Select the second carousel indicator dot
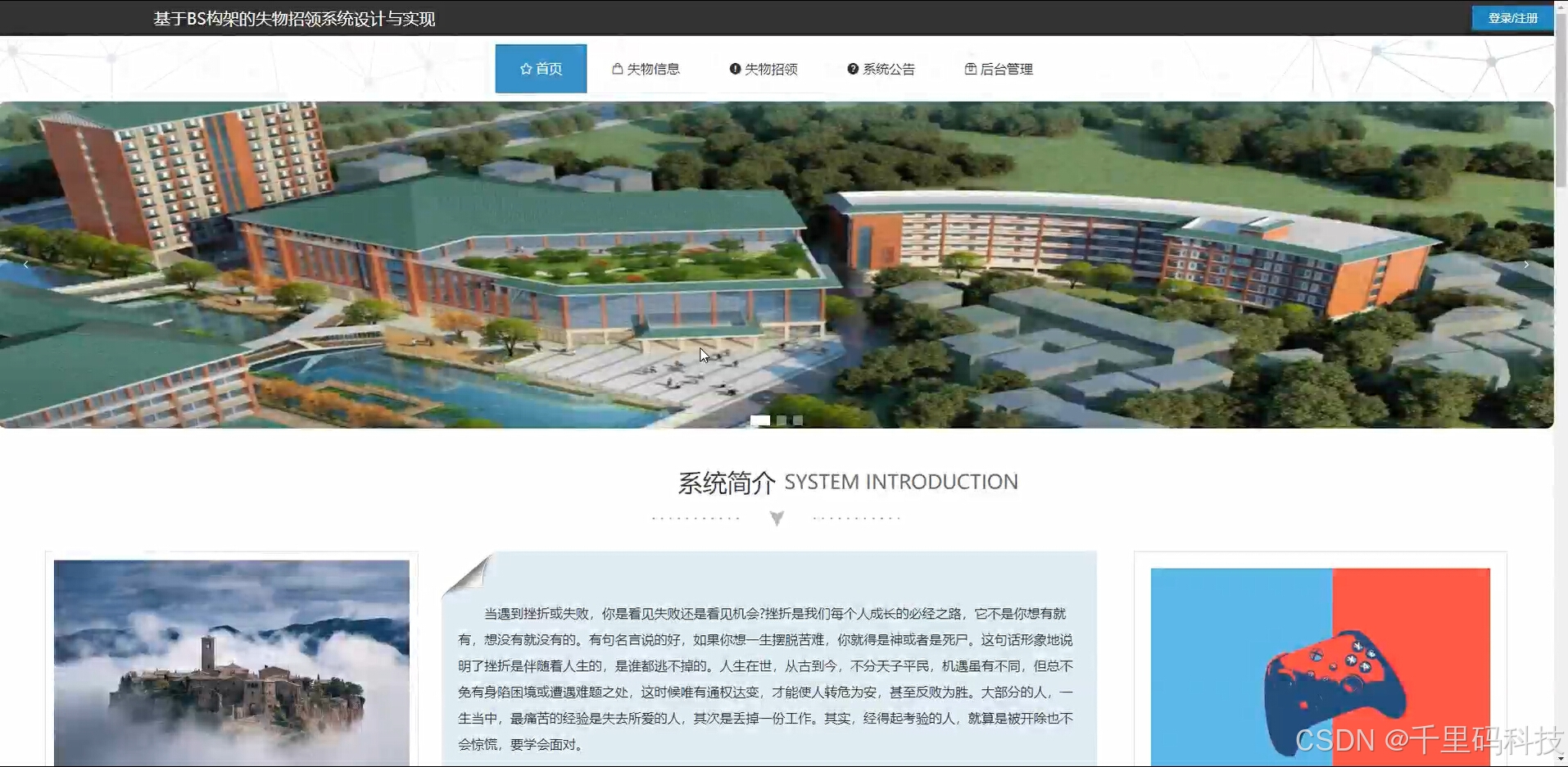1568x767 pixels. [782, 420]
